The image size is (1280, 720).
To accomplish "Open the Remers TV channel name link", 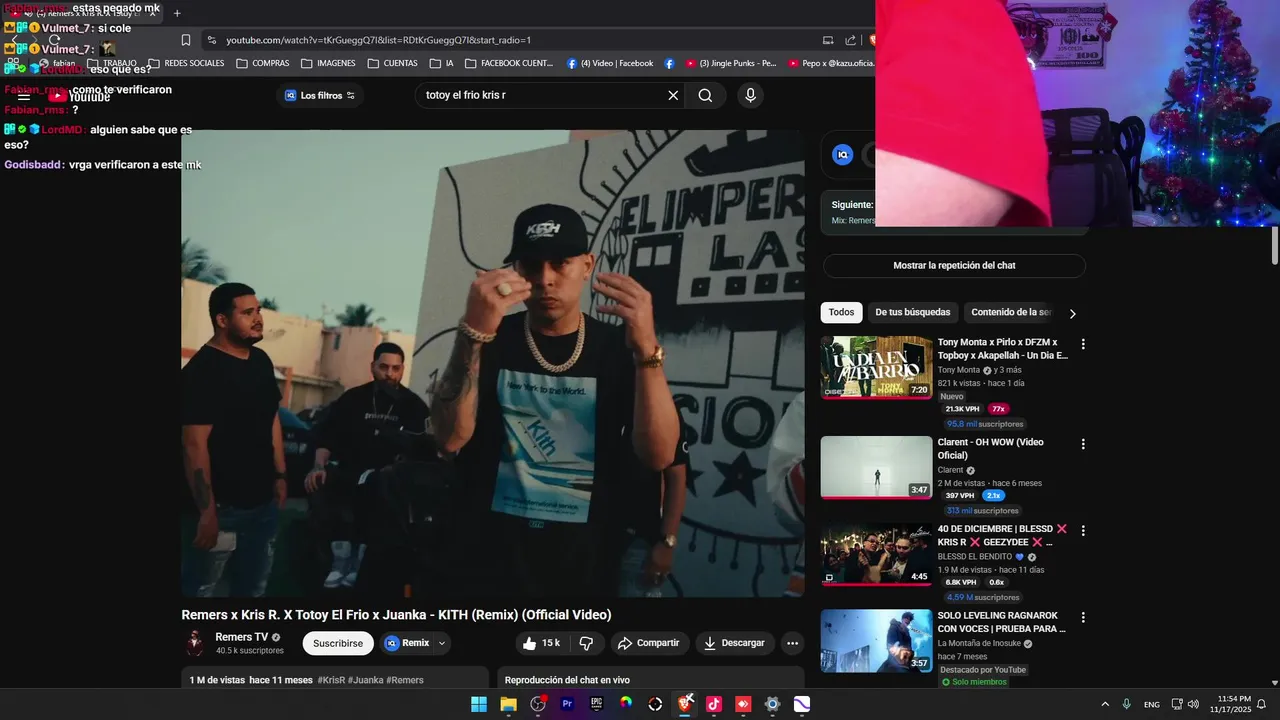I will [241, 637].
